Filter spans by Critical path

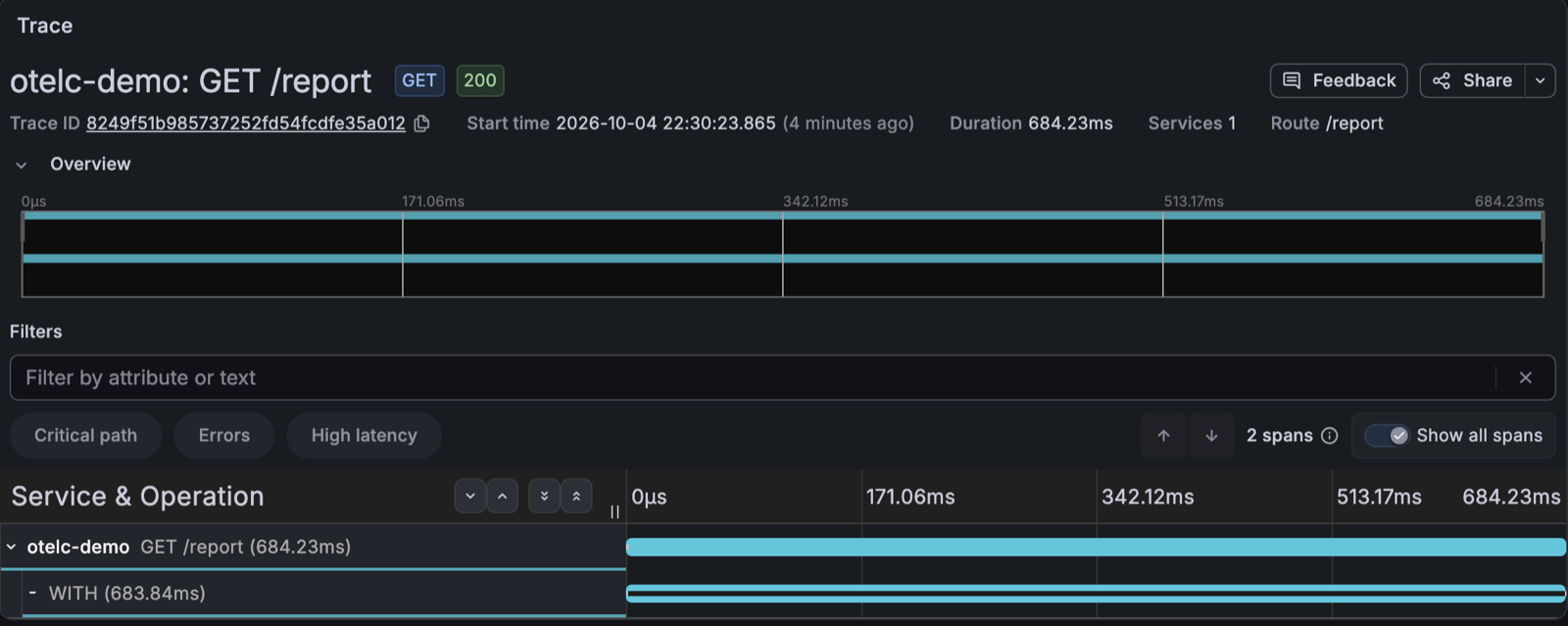pyautogui.click(x=85, y=436)
